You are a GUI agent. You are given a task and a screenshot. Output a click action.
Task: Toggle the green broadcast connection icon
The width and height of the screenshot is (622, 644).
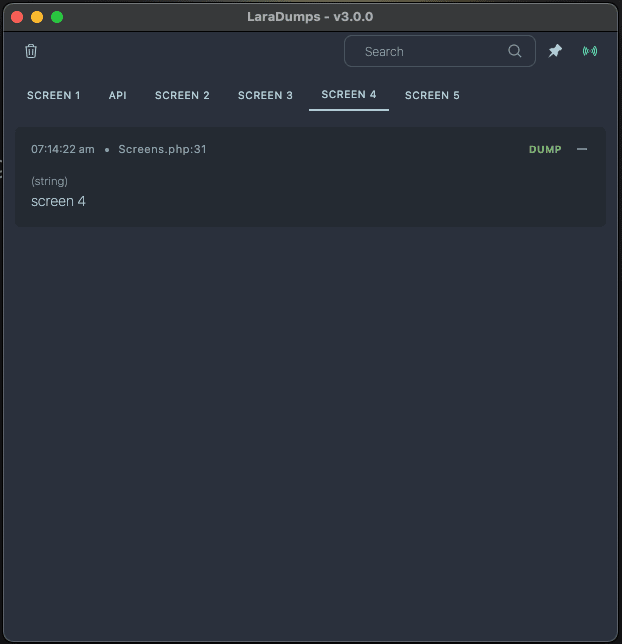(590, 51)
